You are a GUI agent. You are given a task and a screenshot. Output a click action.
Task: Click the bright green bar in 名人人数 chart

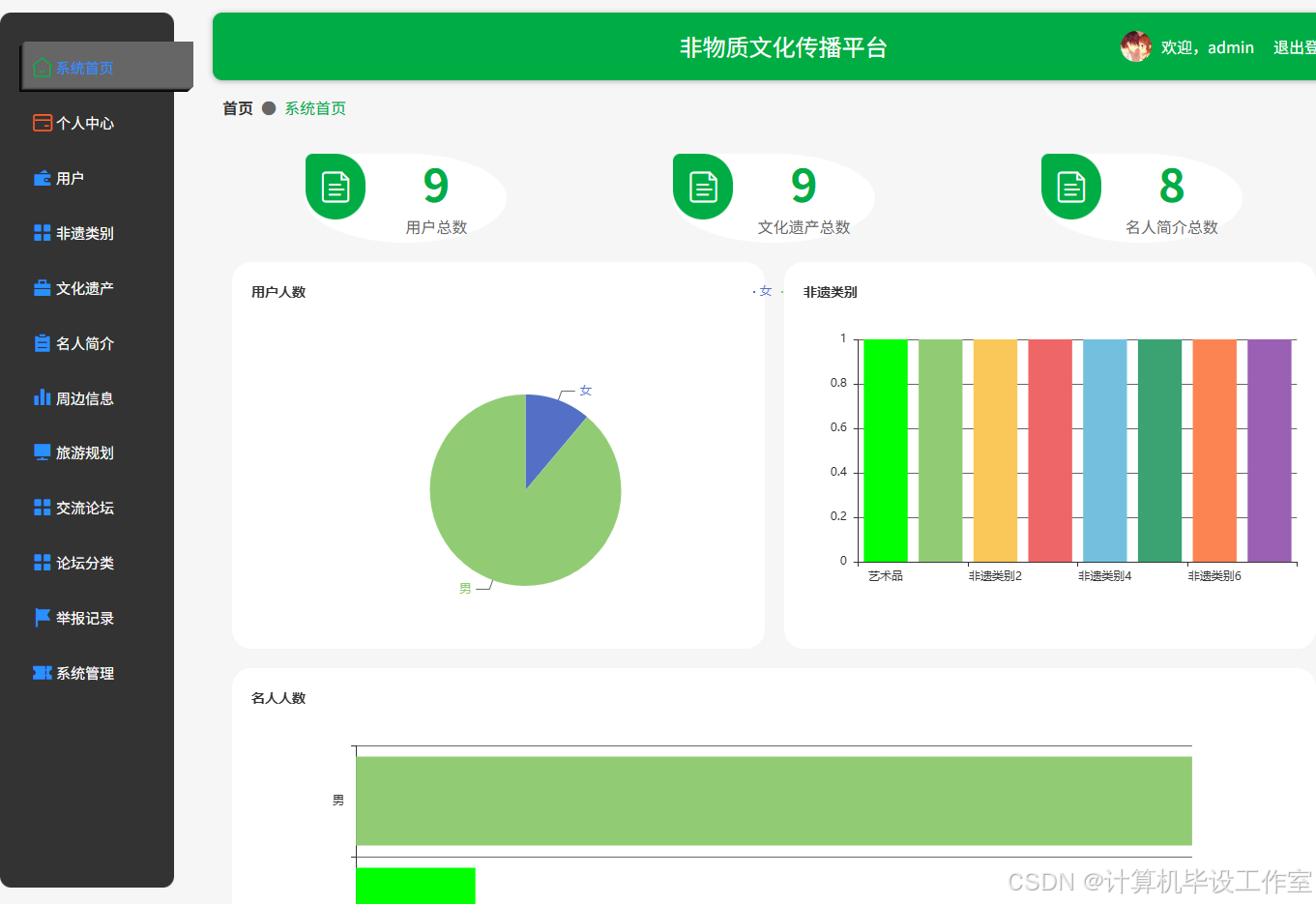416,886
